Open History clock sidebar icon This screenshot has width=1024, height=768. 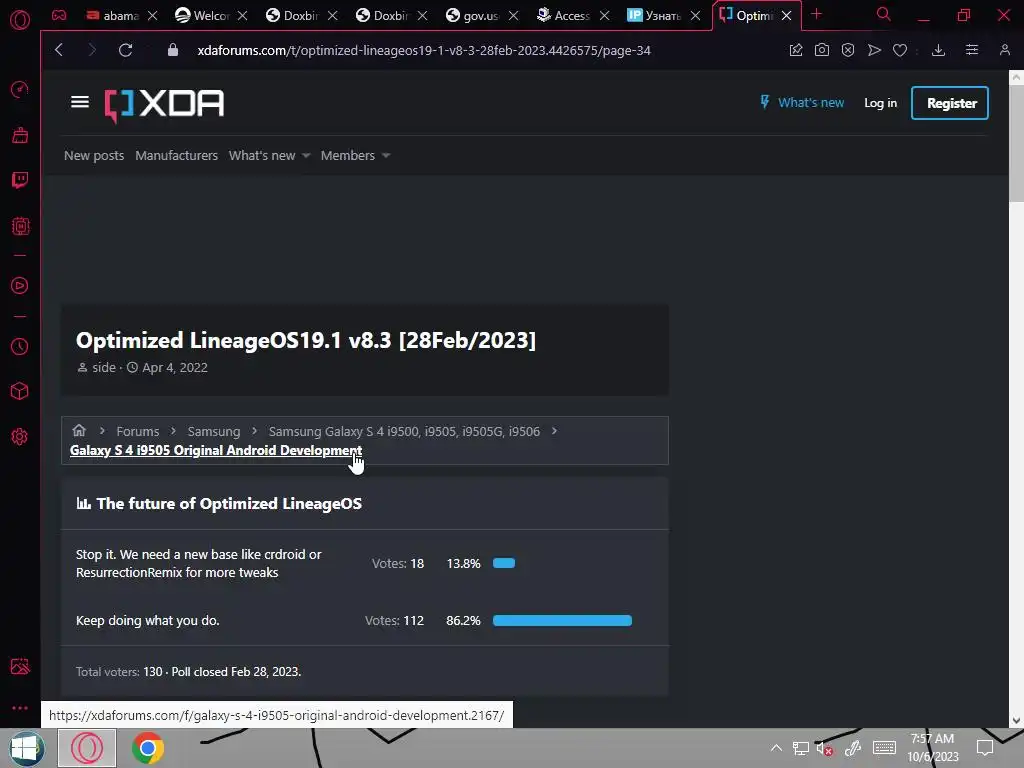(x=20, y=346)
